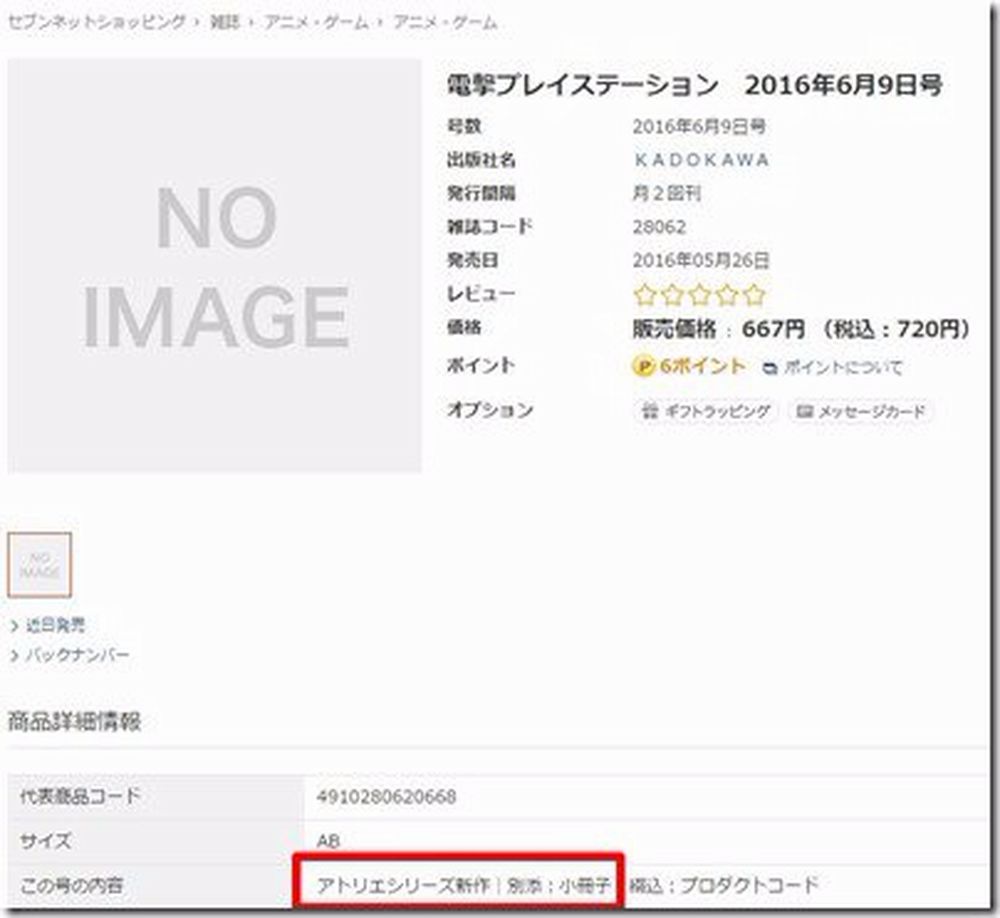Screen dimensions: 1000x918
Task: Open the 近日発売 link
Action: click(53, 626)
